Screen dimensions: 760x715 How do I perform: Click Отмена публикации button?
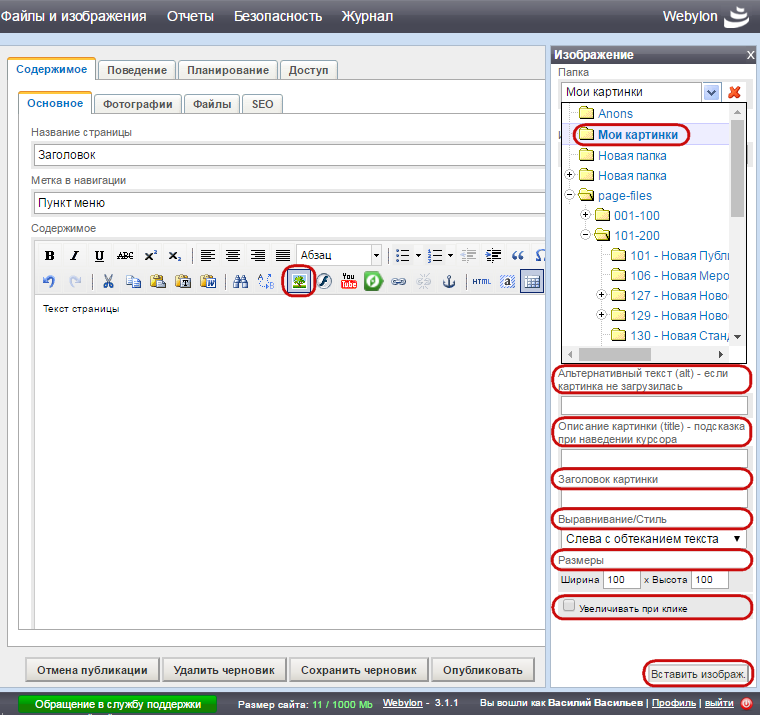[92, 670]
